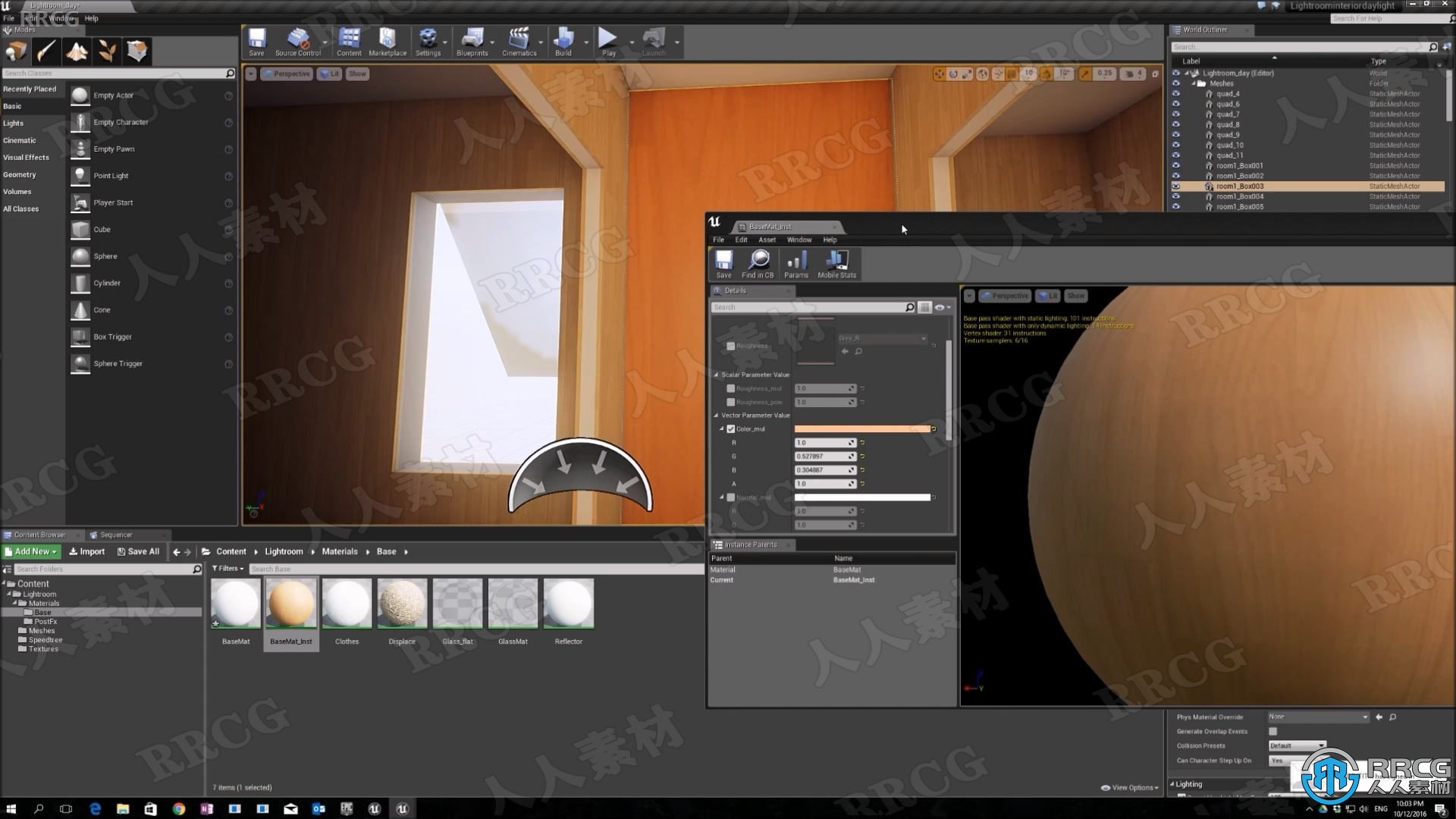Open Chrome from the Windows taskbar
Viewport: 1456px width, 819px height.
point(179,808)
